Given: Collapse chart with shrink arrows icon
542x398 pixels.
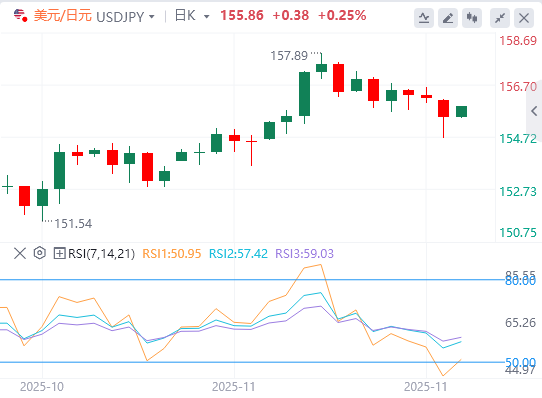Looking at the screenshot, I should tap(500, 18).
